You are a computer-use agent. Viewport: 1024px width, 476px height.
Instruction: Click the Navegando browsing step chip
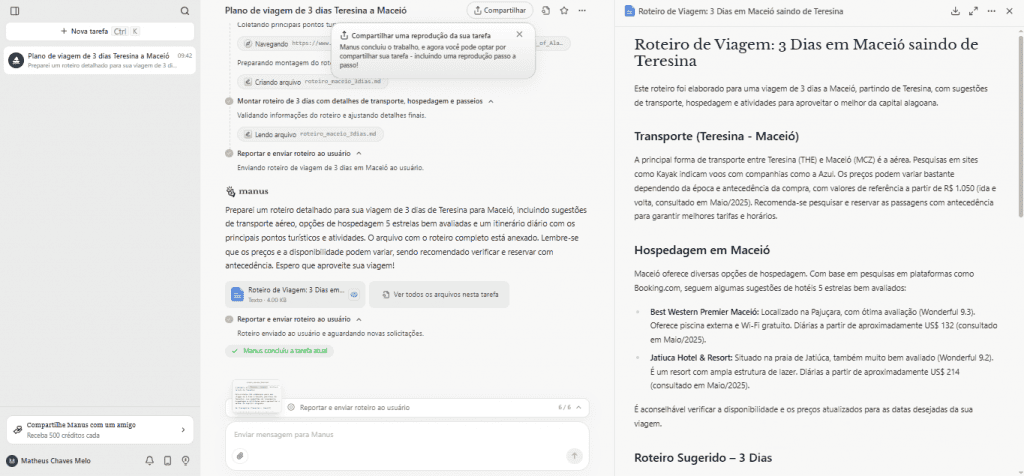[403, 44]
